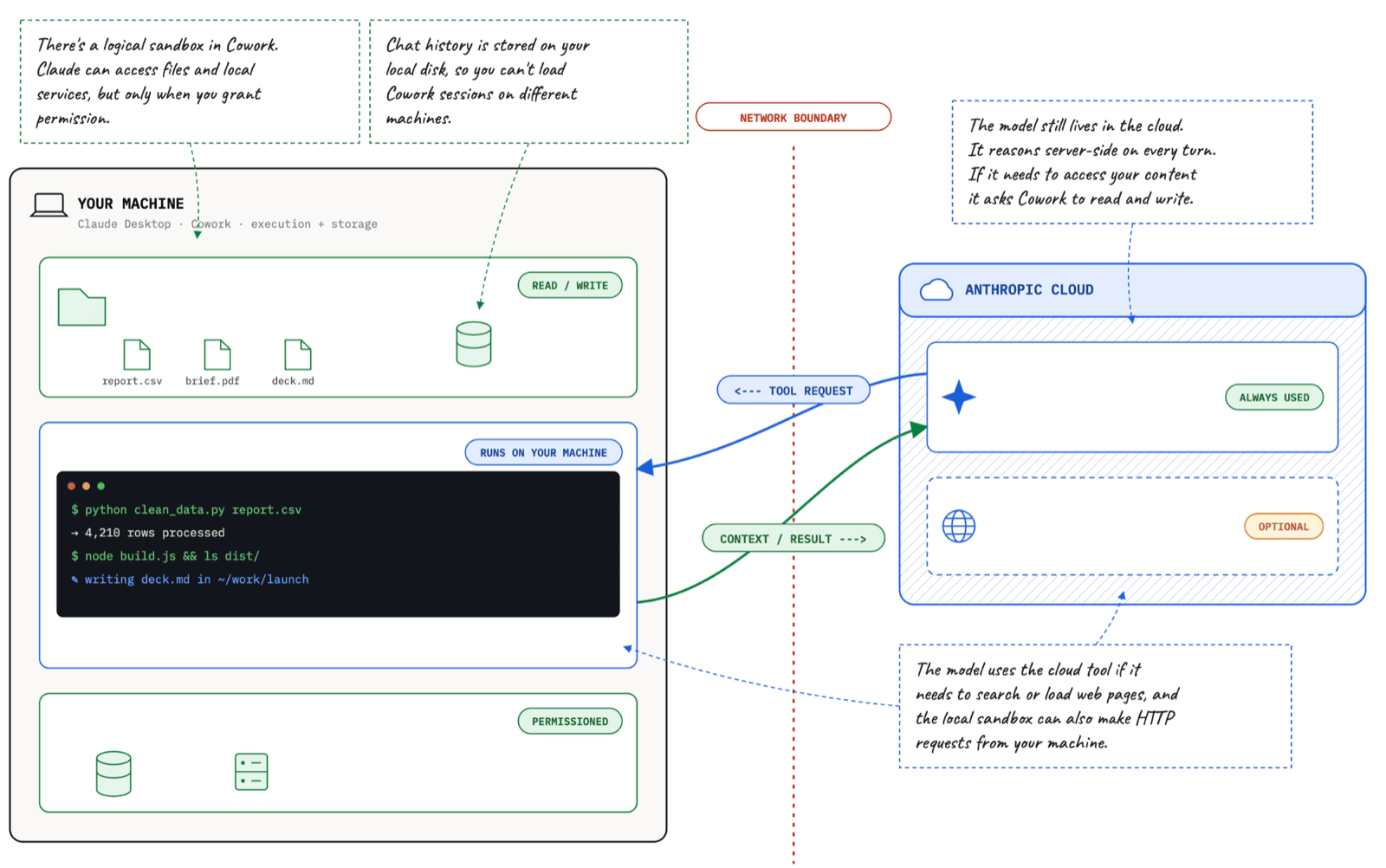Viewport: 1386px width, 868px height.
Task: Click the database cylinder in the READ / WRITE panel
Action: tap(473, 344)
